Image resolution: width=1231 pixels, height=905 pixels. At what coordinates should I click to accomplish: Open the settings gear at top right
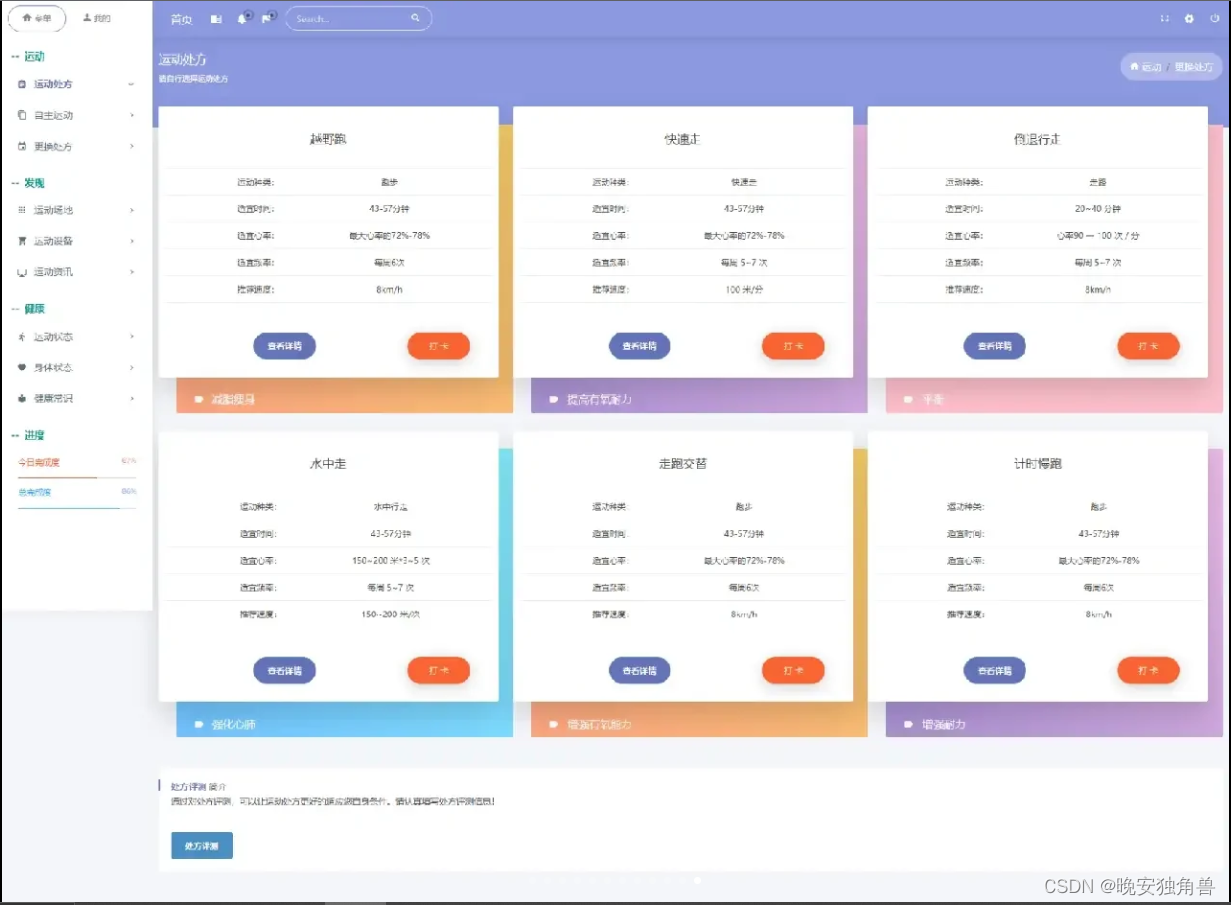[x=1189, y=18]
